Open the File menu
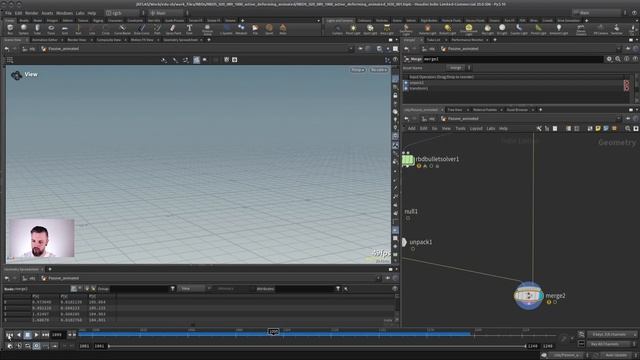Image resolution: width=640 pixels, height=360 pixels. tap(8, 13)
